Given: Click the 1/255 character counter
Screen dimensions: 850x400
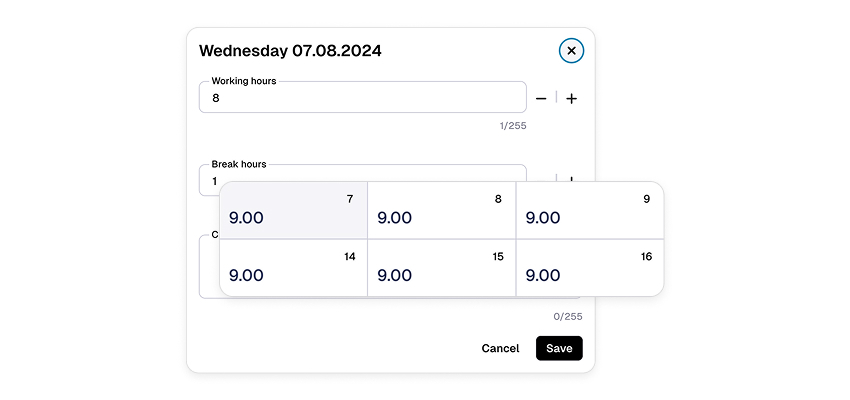Looking at the screenshot, I should (x=513, y=126).
